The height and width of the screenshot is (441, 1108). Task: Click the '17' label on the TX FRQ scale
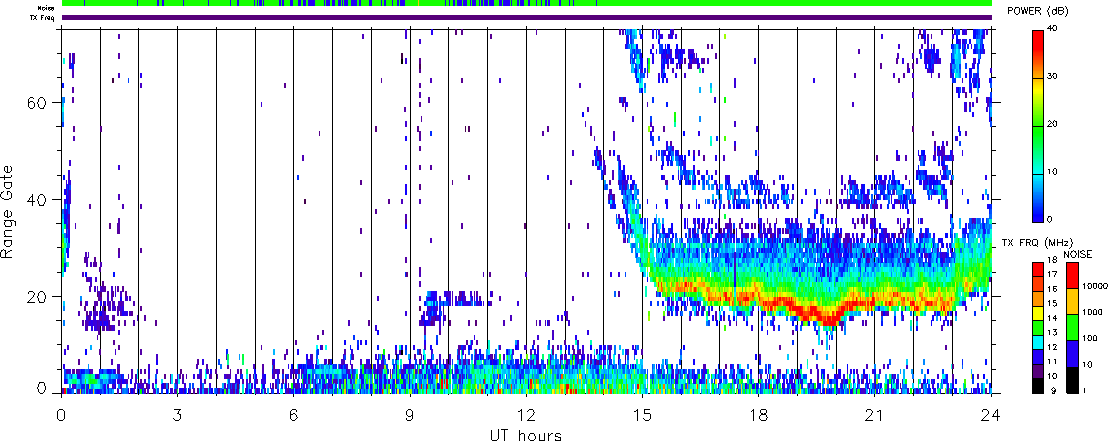point(1053,274)
